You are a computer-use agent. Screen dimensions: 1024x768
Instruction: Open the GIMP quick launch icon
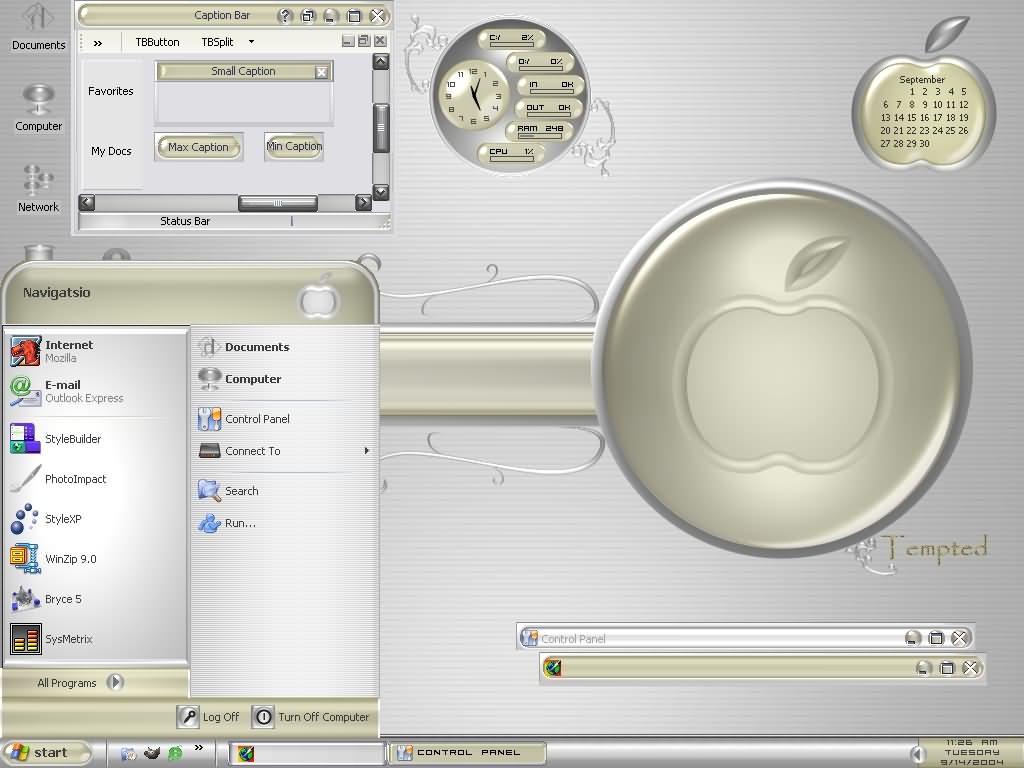152,753
